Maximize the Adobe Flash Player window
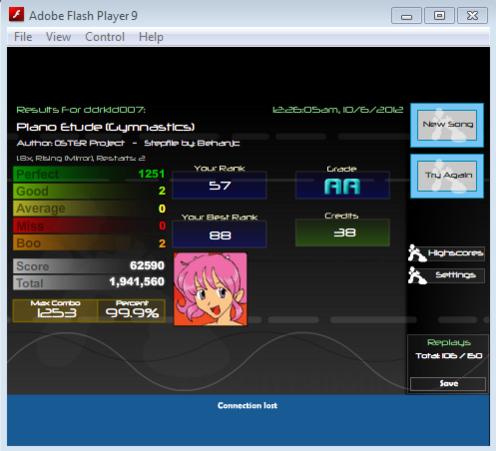The height and width of the screenshot is (451, 496). pyautogui.click(x=439, y=16)
